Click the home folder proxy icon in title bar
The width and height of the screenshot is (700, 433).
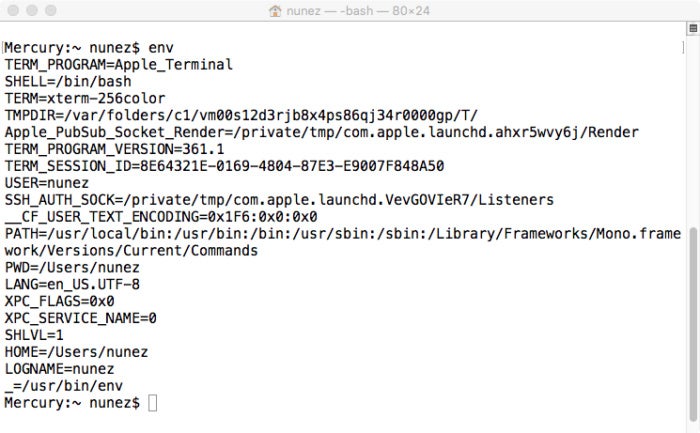(x=275, y=10)
